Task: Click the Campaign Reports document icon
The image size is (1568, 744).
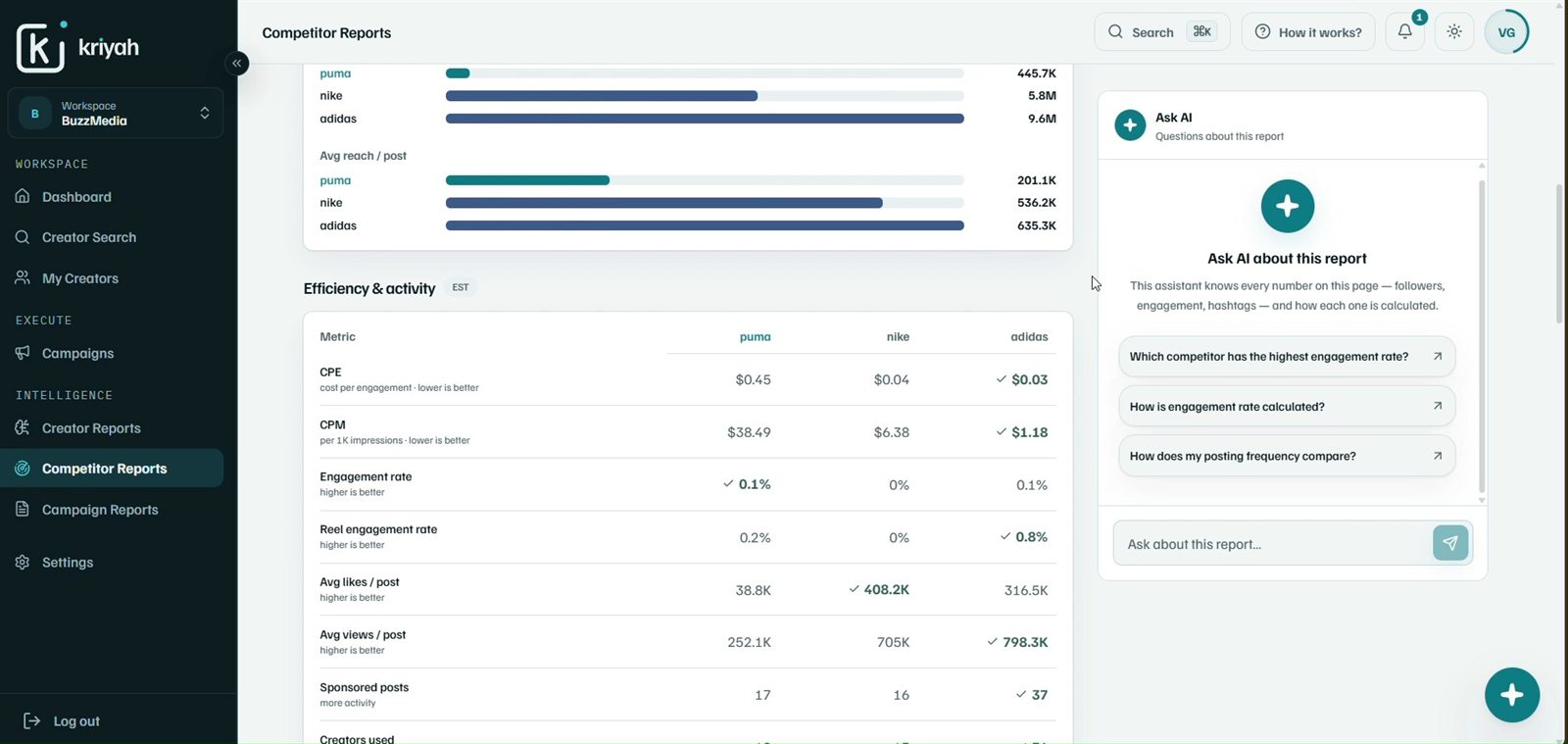Action: click(x=23, y=509)
